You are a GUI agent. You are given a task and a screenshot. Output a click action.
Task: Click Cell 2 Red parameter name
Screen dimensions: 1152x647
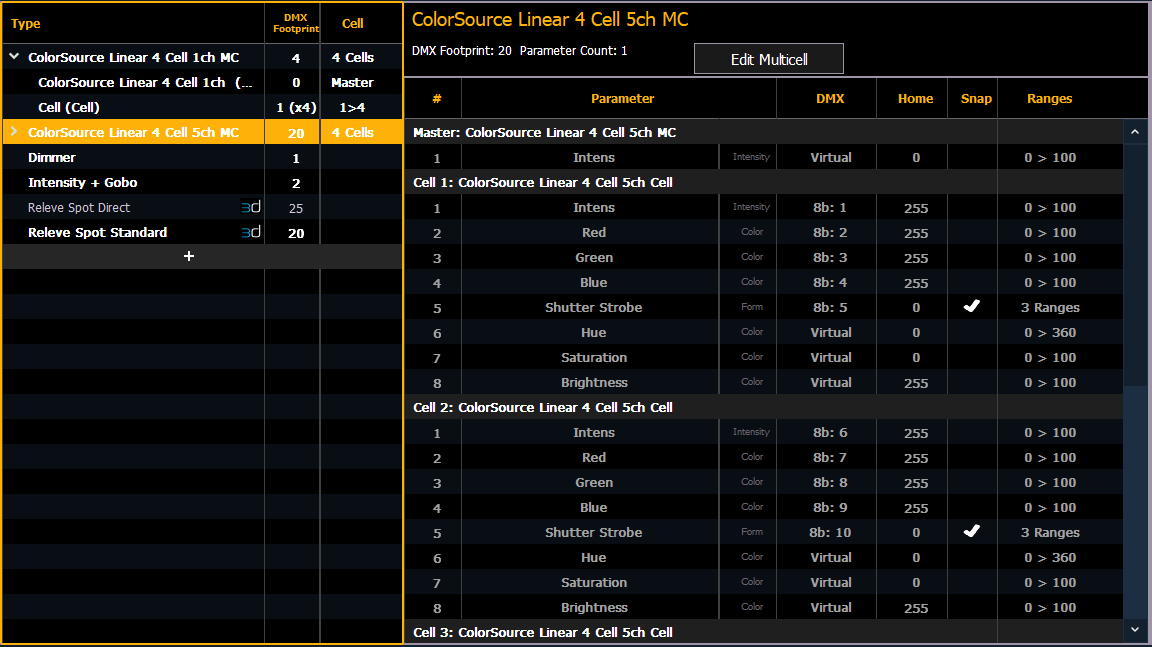pos(594,458)
